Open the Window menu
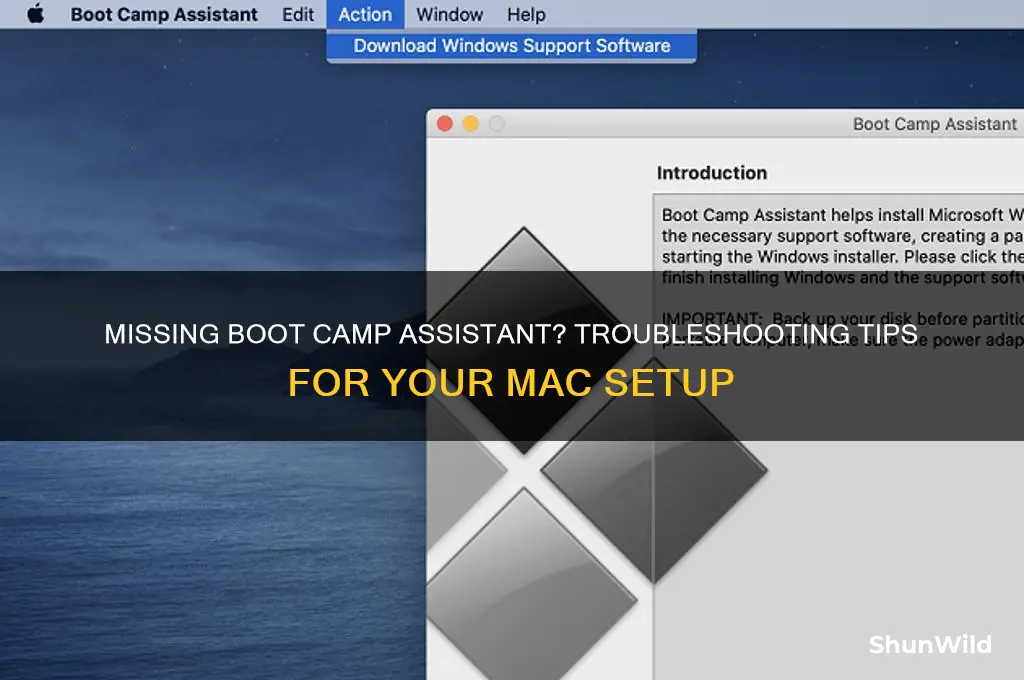The image size is (1024, 680). pyautogui.click(x=449, y=14)
